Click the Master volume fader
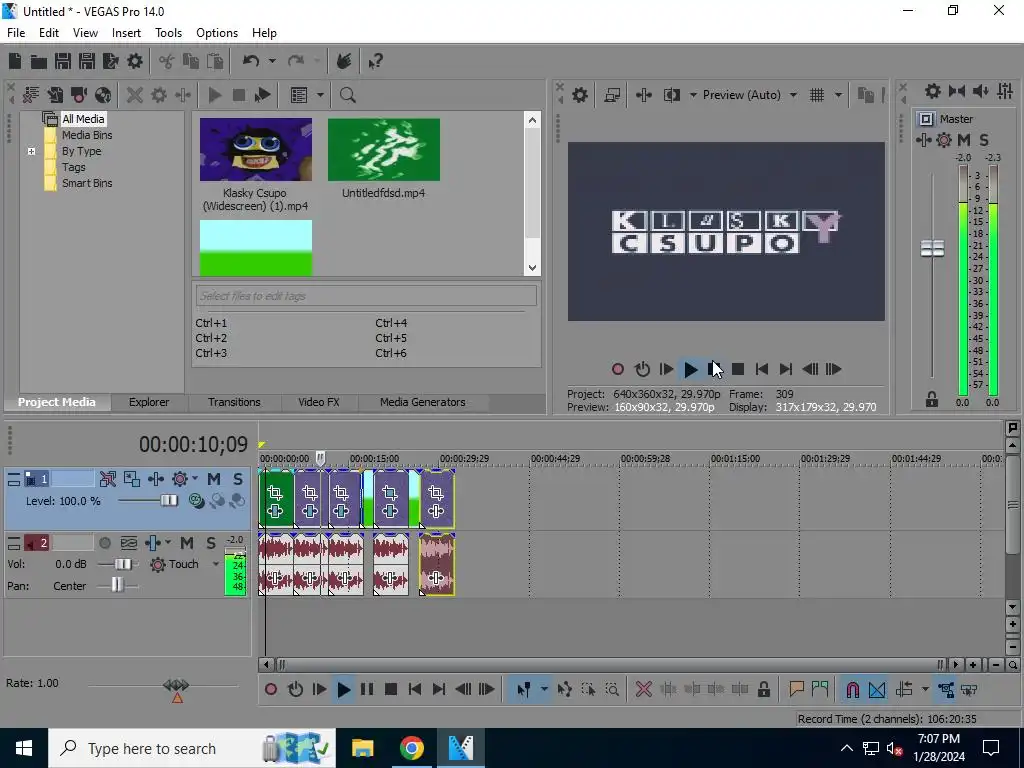 pyautogui.click(x=932, y=248)
